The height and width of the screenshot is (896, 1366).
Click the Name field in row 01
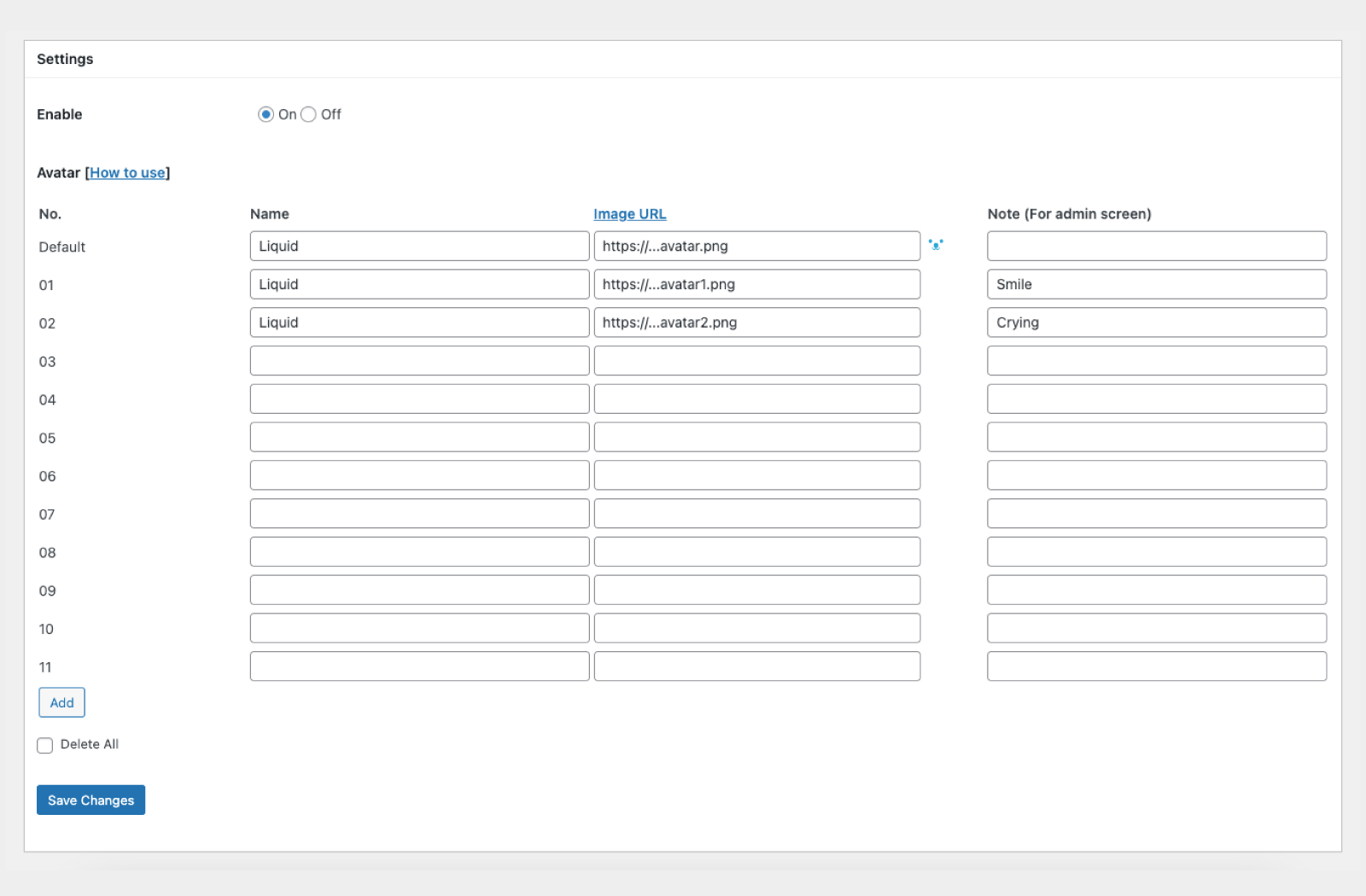[x=419, y=284]
